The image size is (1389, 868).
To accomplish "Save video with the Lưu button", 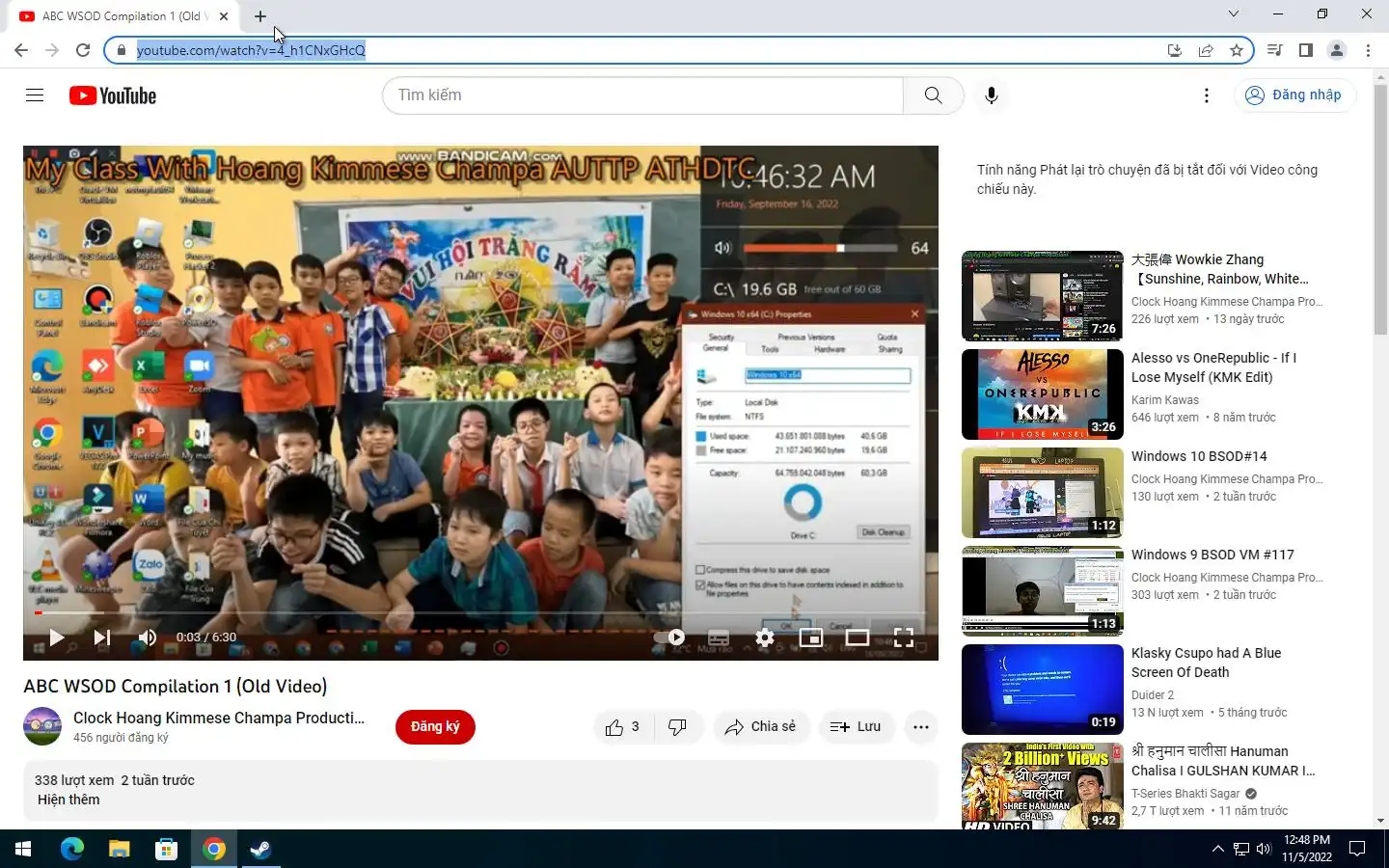I will (856, 727).
